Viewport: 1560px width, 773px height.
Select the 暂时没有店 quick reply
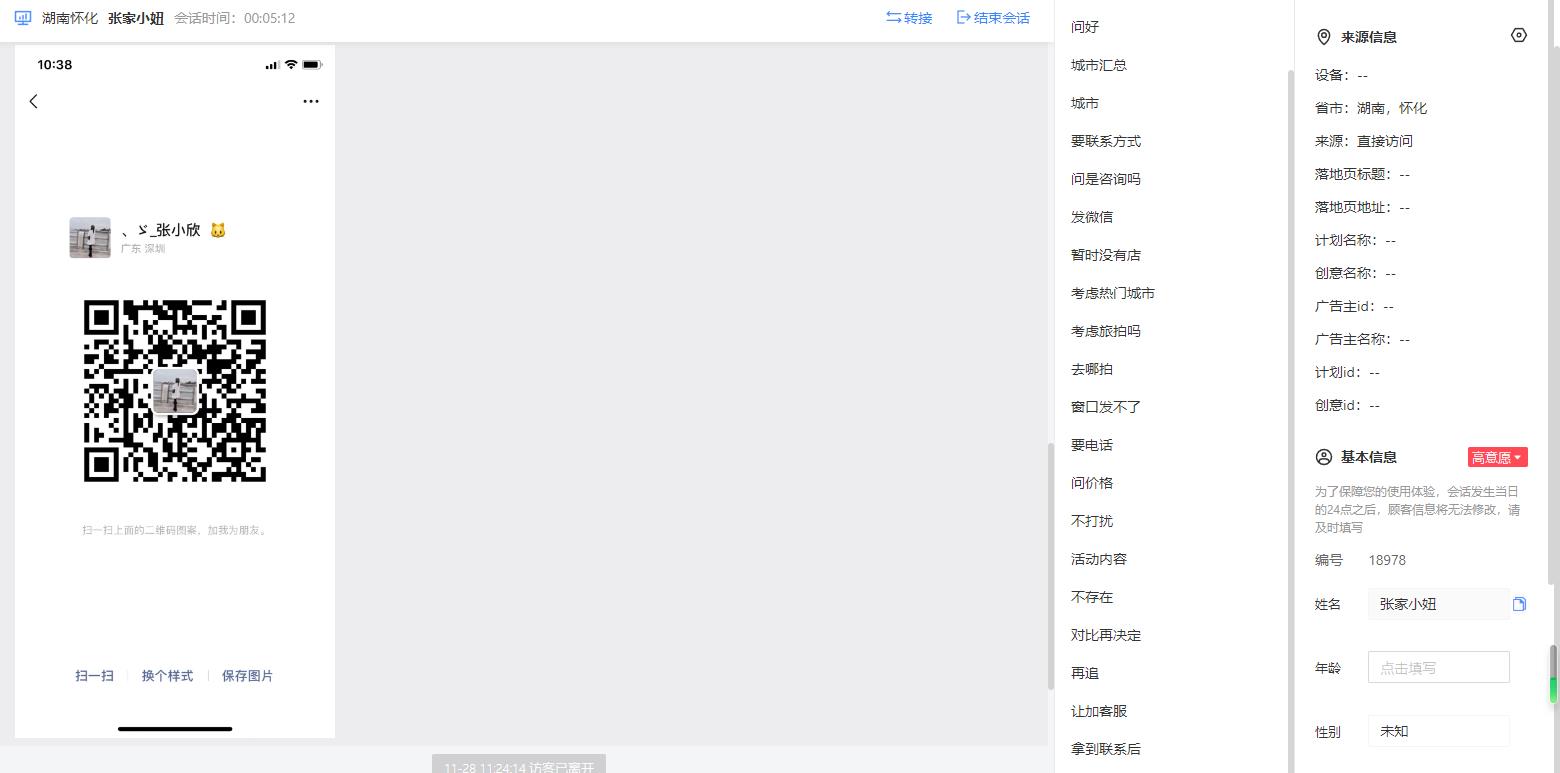[x=1106, y=255]
